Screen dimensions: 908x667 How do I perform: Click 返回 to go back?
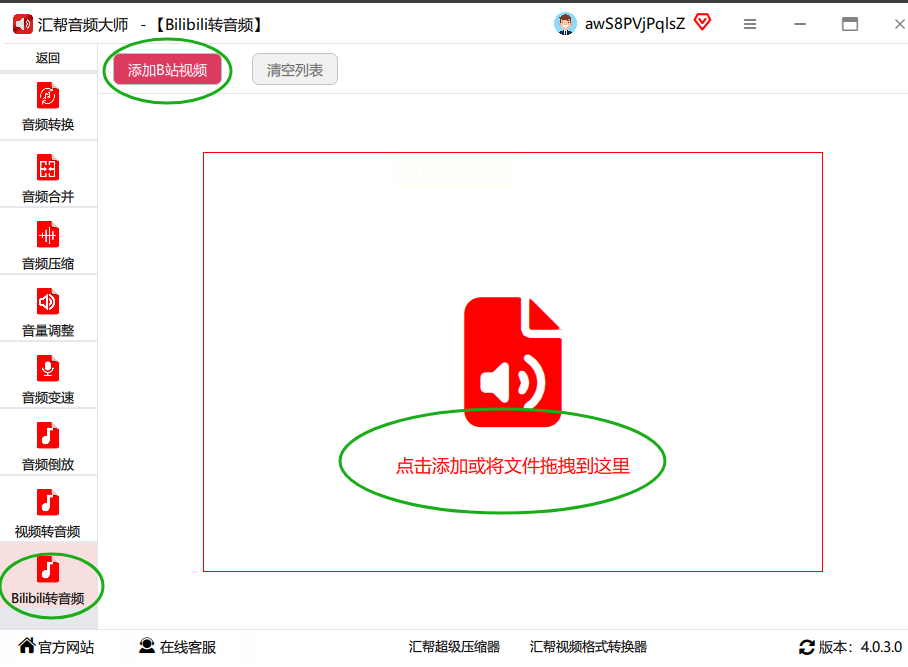[x=48, y=58]
